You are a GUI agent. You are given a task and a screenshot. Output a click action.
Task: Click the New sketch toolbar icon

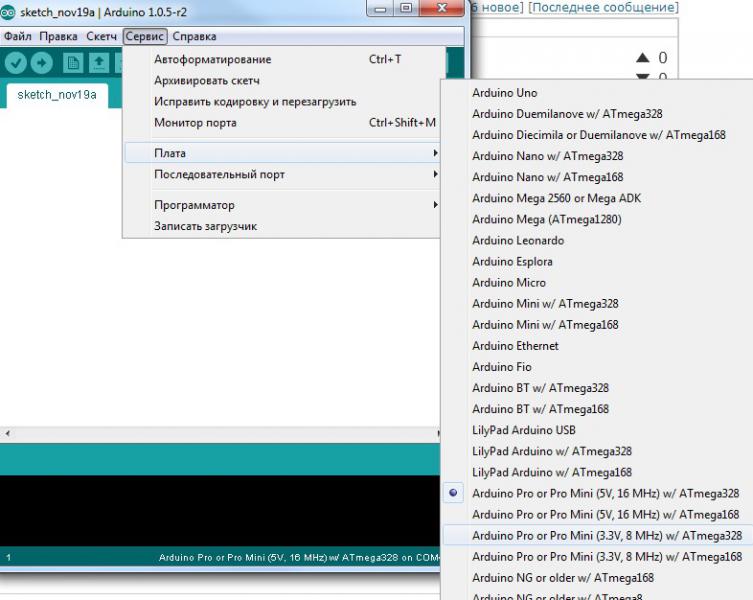tap(73, 63)
